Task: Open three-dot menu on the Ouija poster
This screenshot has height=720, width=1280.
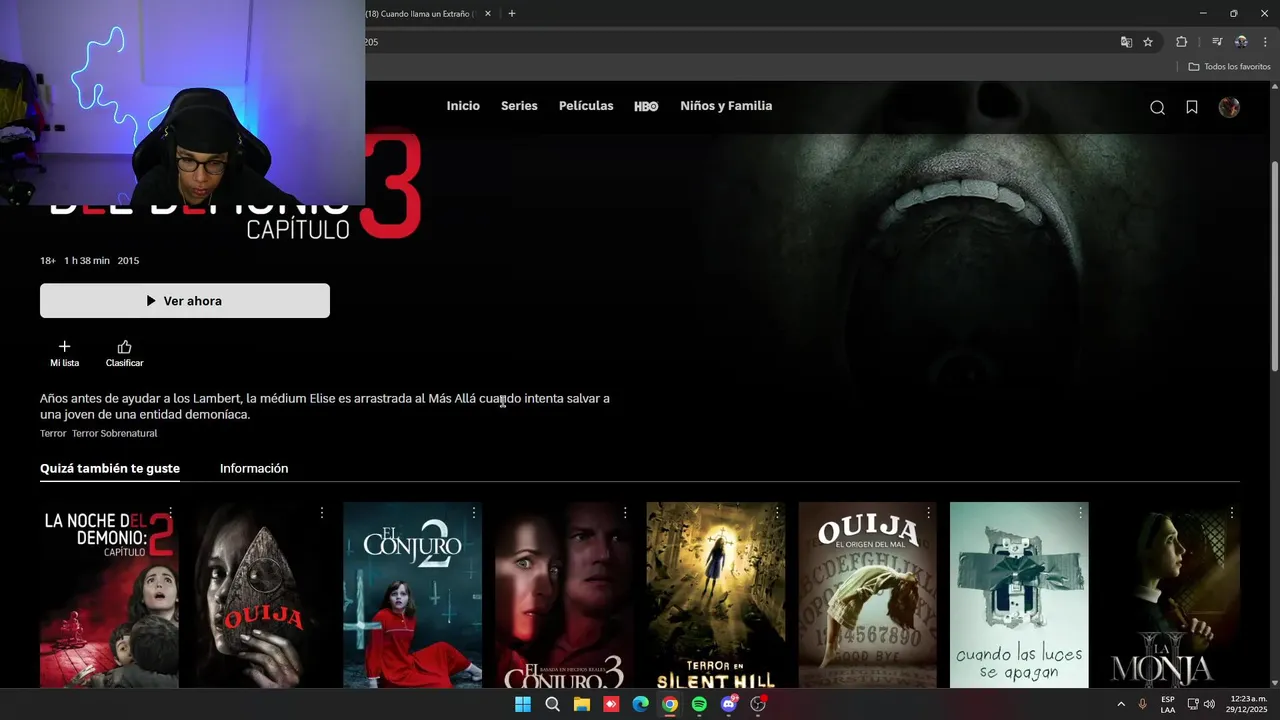Action: coord(322,512)
